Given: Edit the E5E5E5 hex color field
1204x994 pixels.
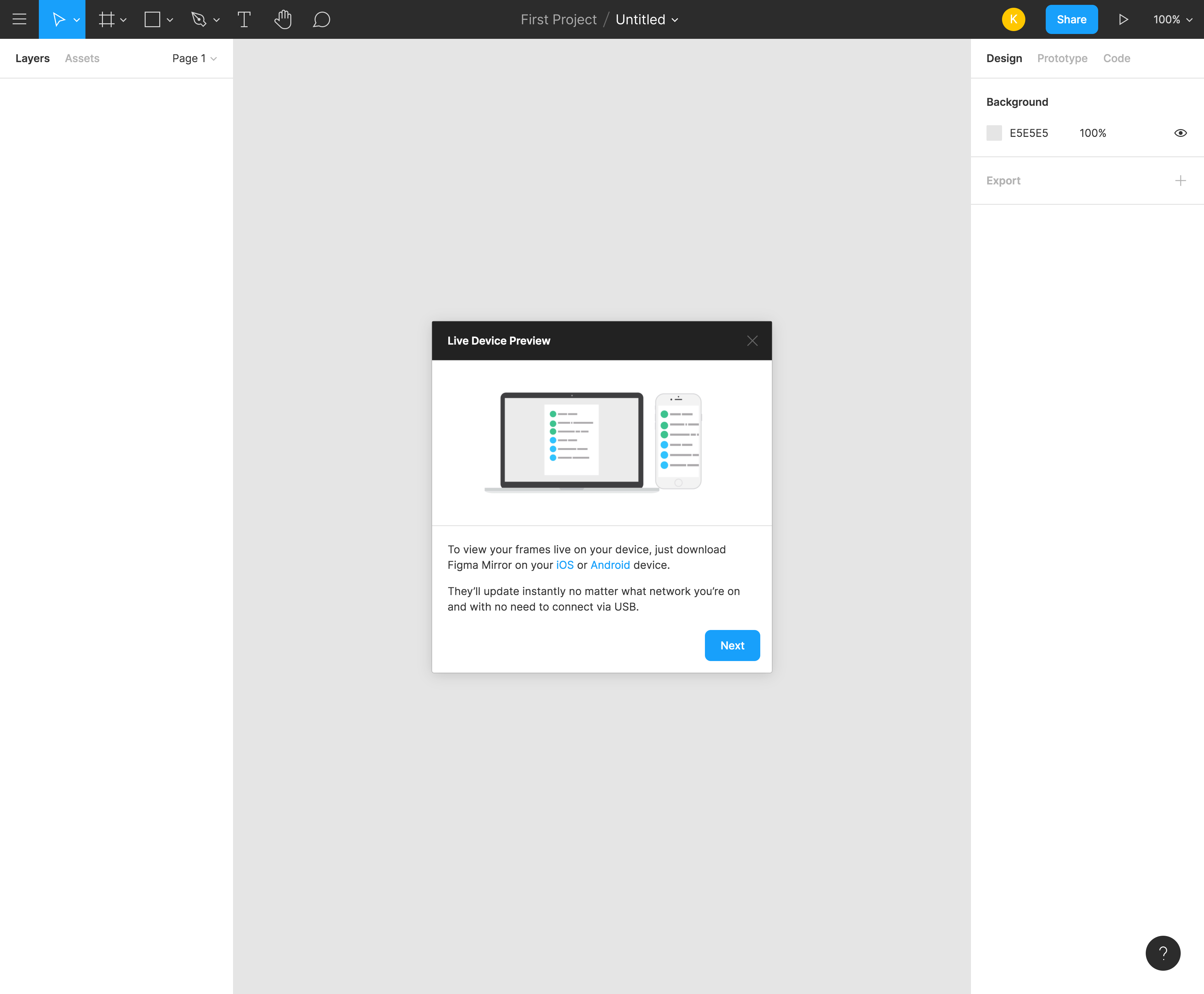Looking at the screenshot, I should [1029, 133].
